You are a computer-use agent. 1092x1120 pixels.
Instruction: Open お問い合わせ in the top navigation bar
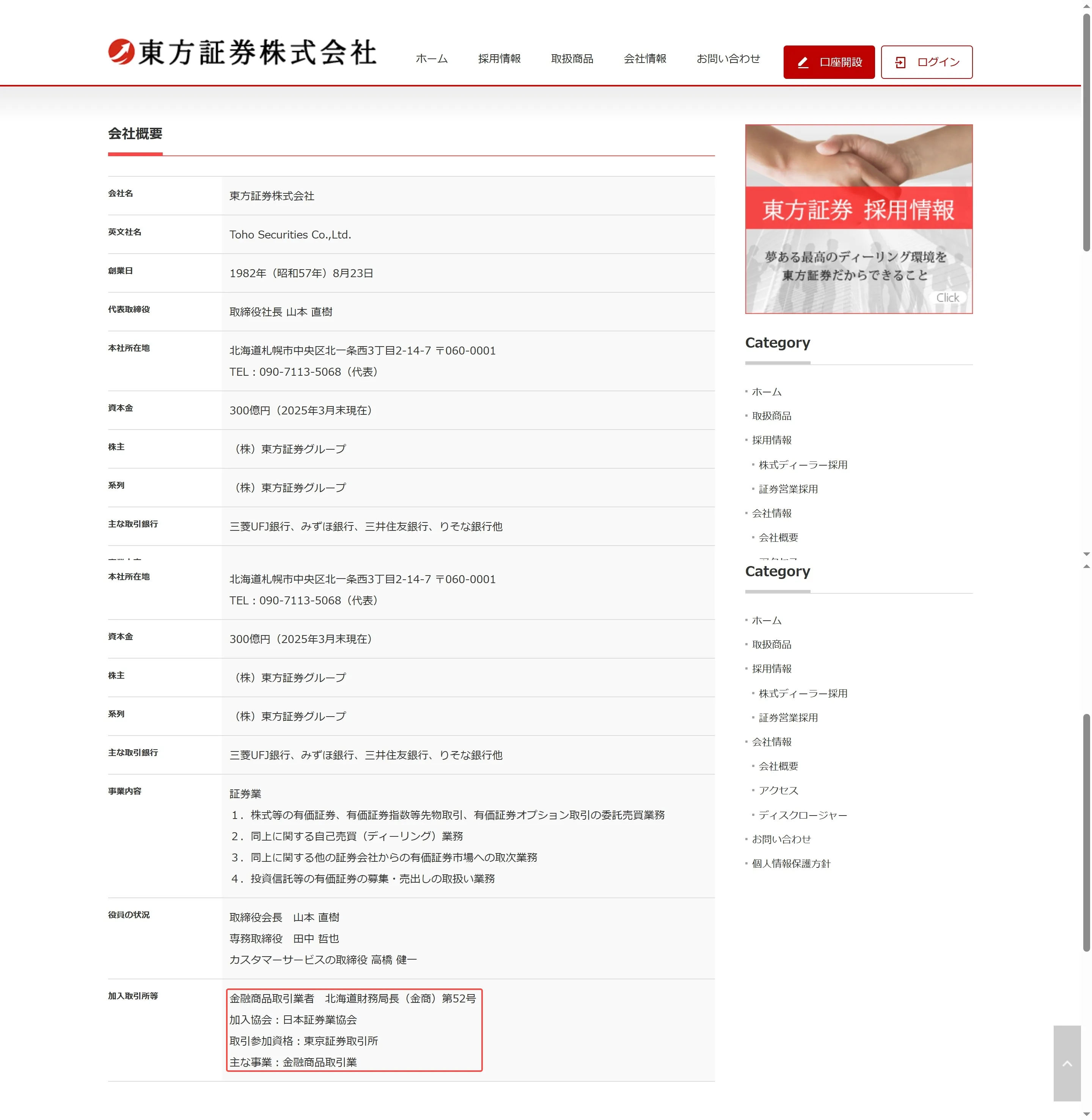click(x=728, y=58)
